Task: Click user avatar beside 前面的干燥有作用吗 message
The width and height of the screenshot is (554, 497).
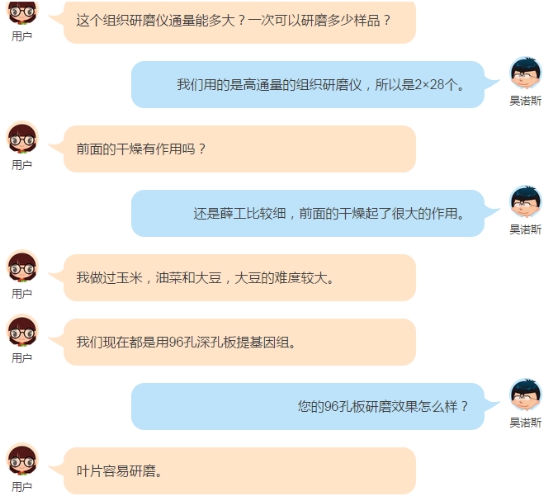Action: (x=22, y=137)
